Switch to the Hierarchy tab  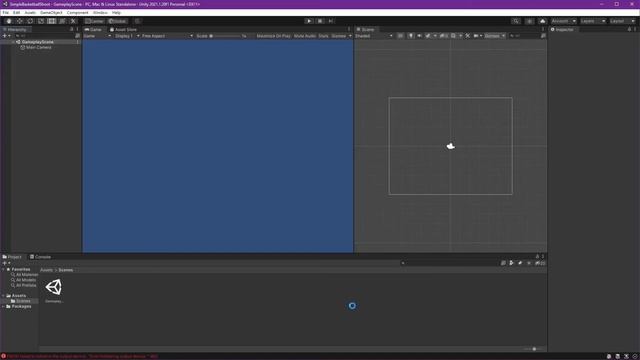15,29
